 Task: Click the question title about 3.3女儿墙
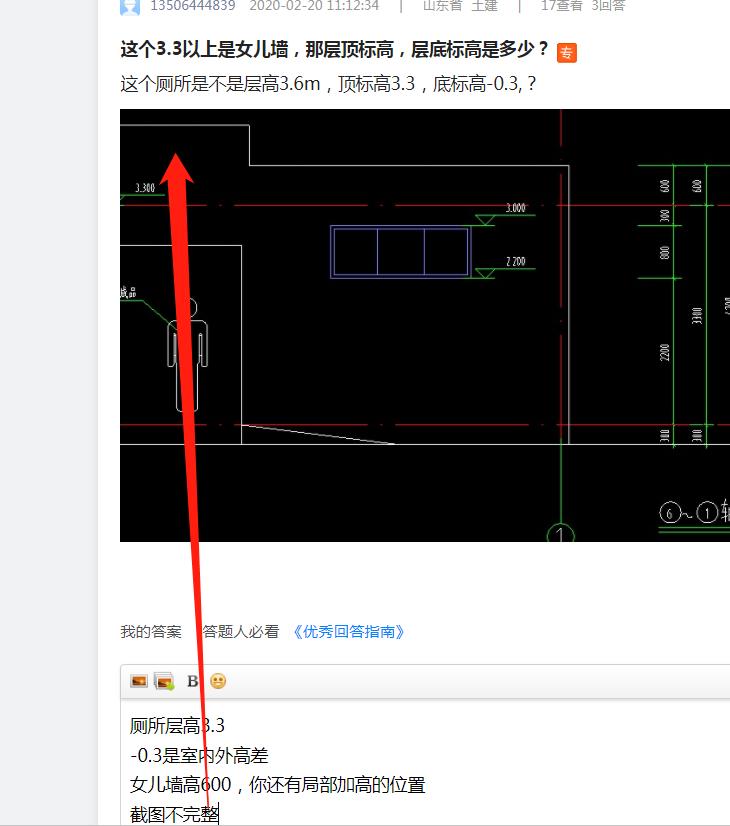pyautogui.click(x=334, y=50)
